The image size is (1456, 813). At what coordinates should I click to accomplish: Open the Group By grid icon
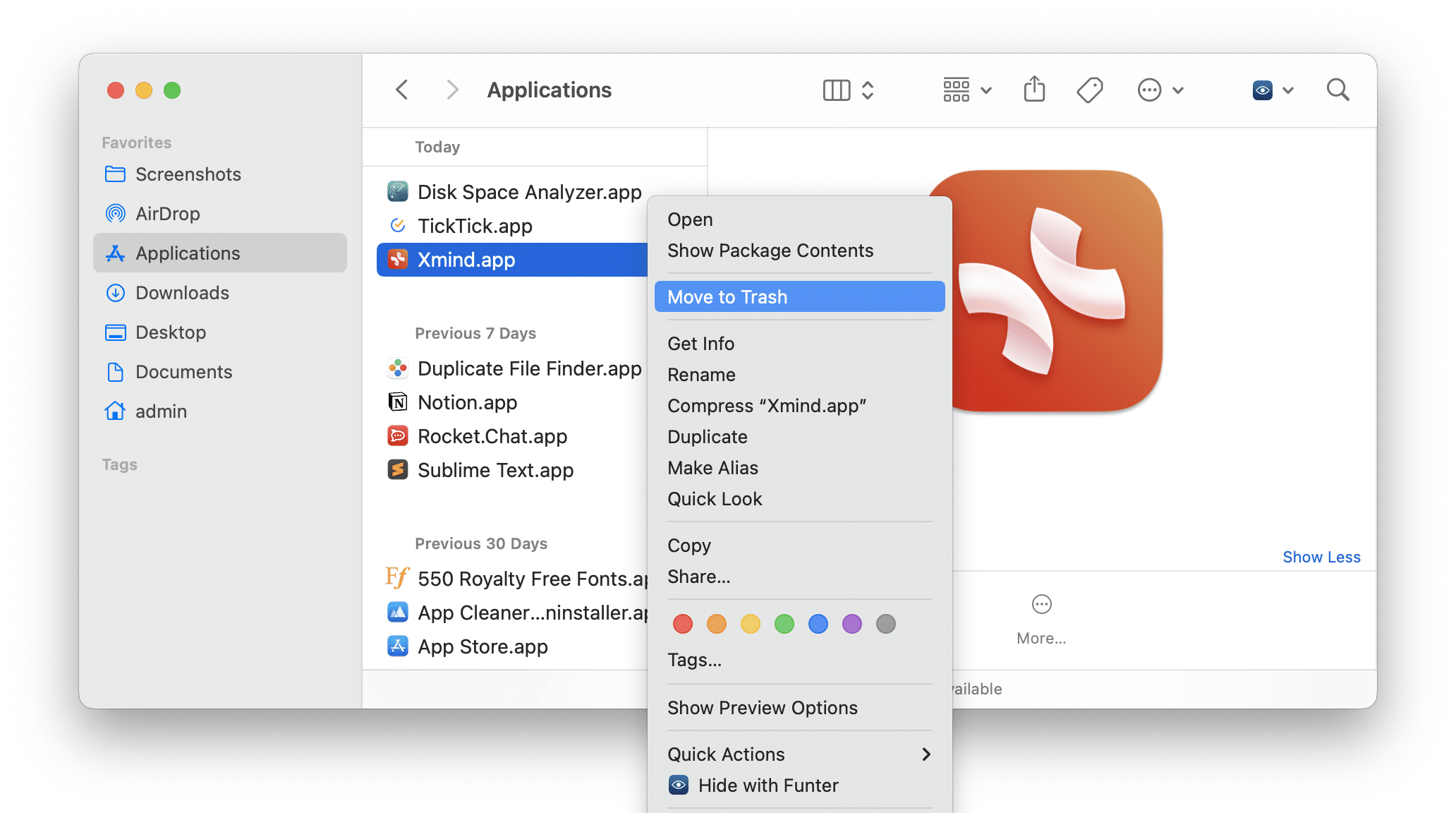click(x=957, y=90)
